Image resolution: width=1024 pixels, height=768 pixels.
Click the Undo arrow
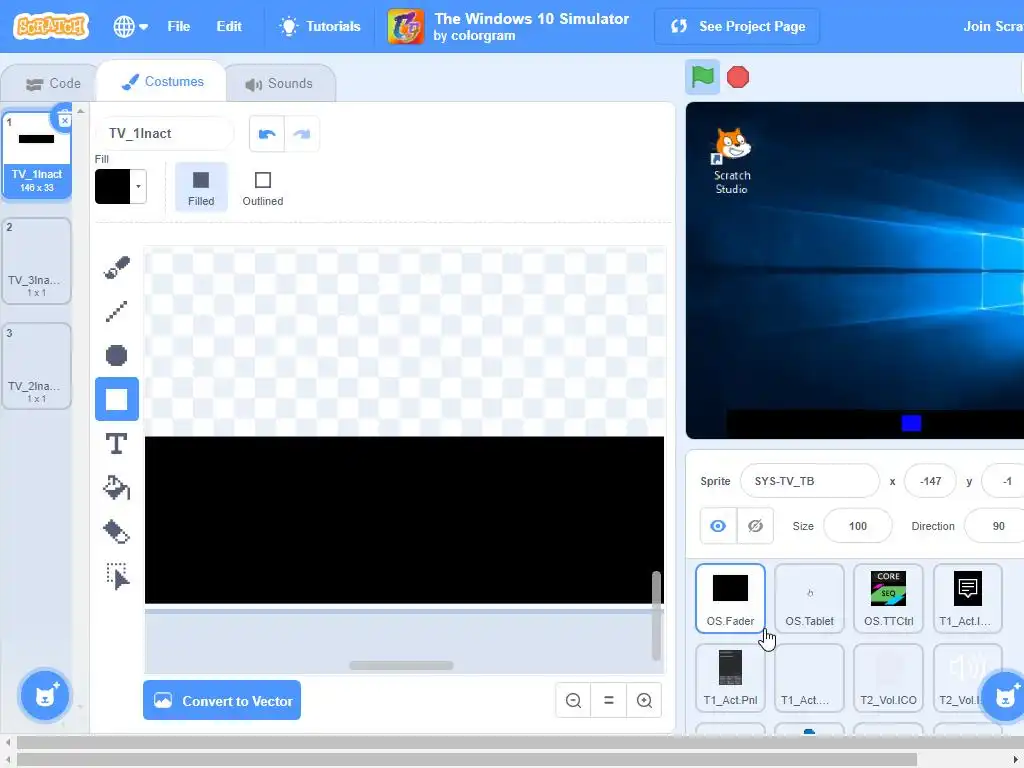267,134
